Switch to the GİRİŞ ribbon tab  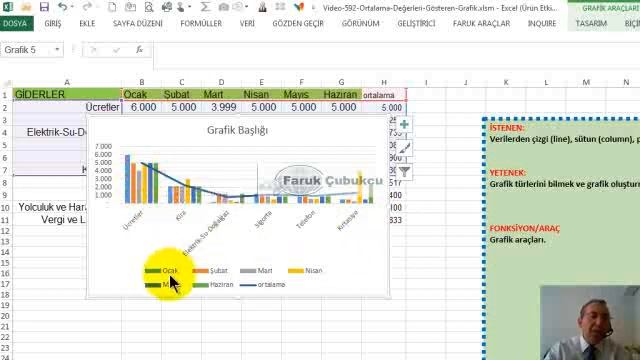(x=53, y=24)
